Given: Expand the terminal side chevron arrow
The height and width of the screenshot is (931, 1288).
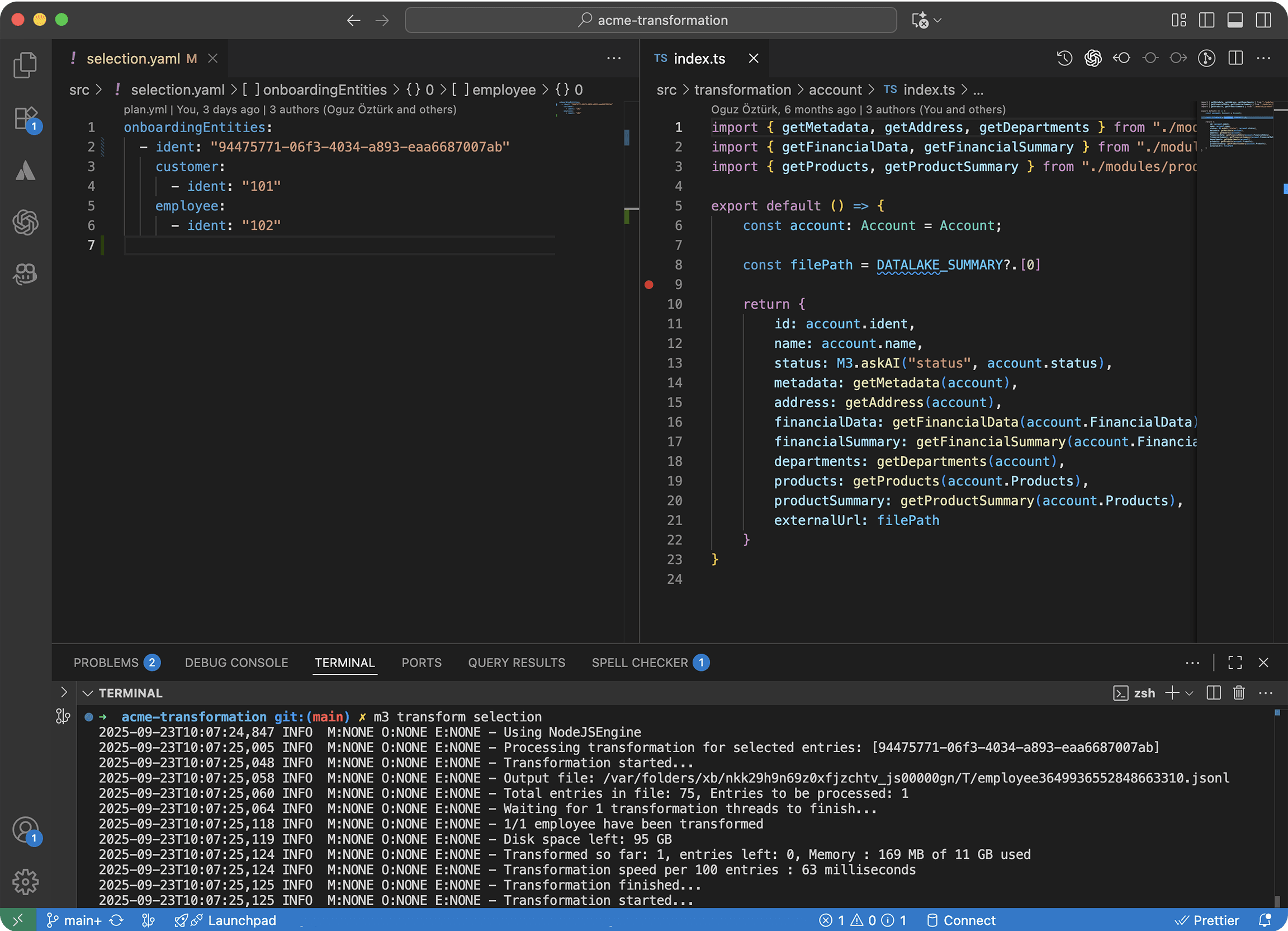Looking at the screenshot, I should click(x=64, y=692).
